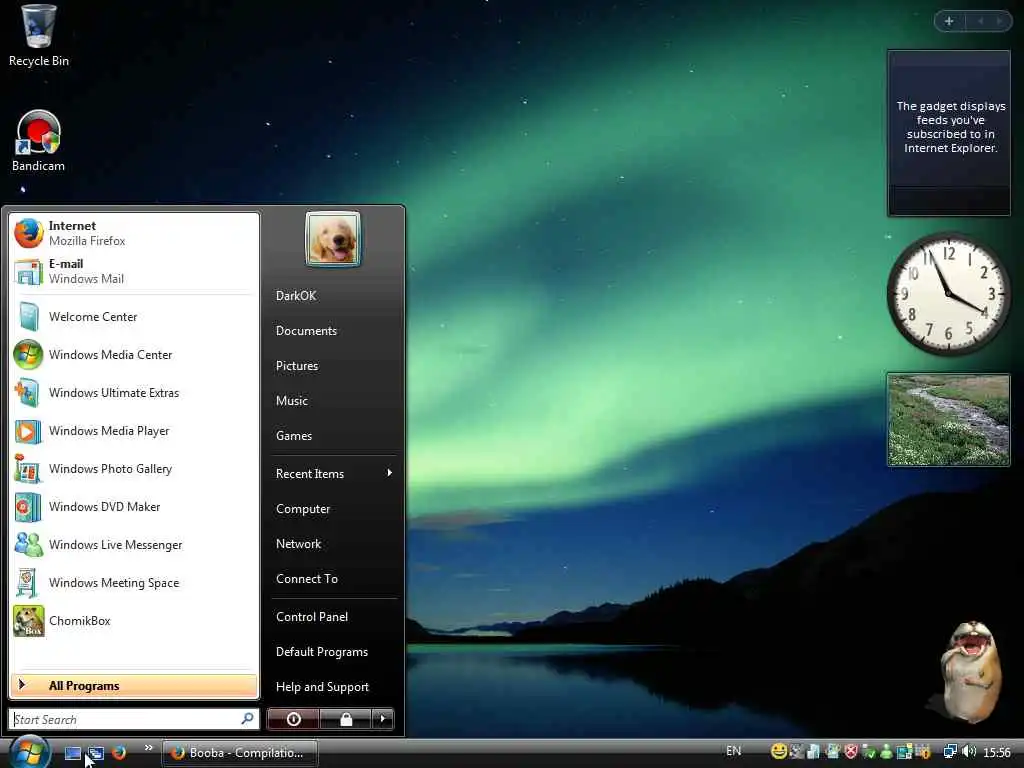Viewport: 1024px width, 768px height.
Task: Launch Windows Mail E-mail entry
Action: pos(134,271)
